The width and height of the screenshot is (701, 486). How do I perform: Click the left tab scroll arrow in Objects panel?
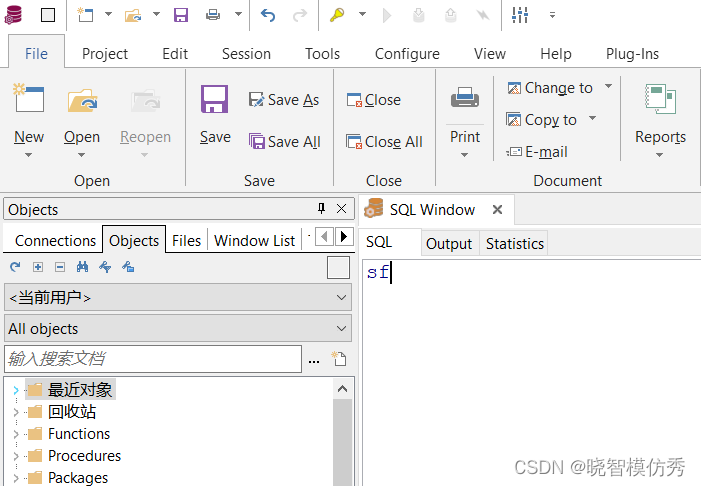click(324, 236)
